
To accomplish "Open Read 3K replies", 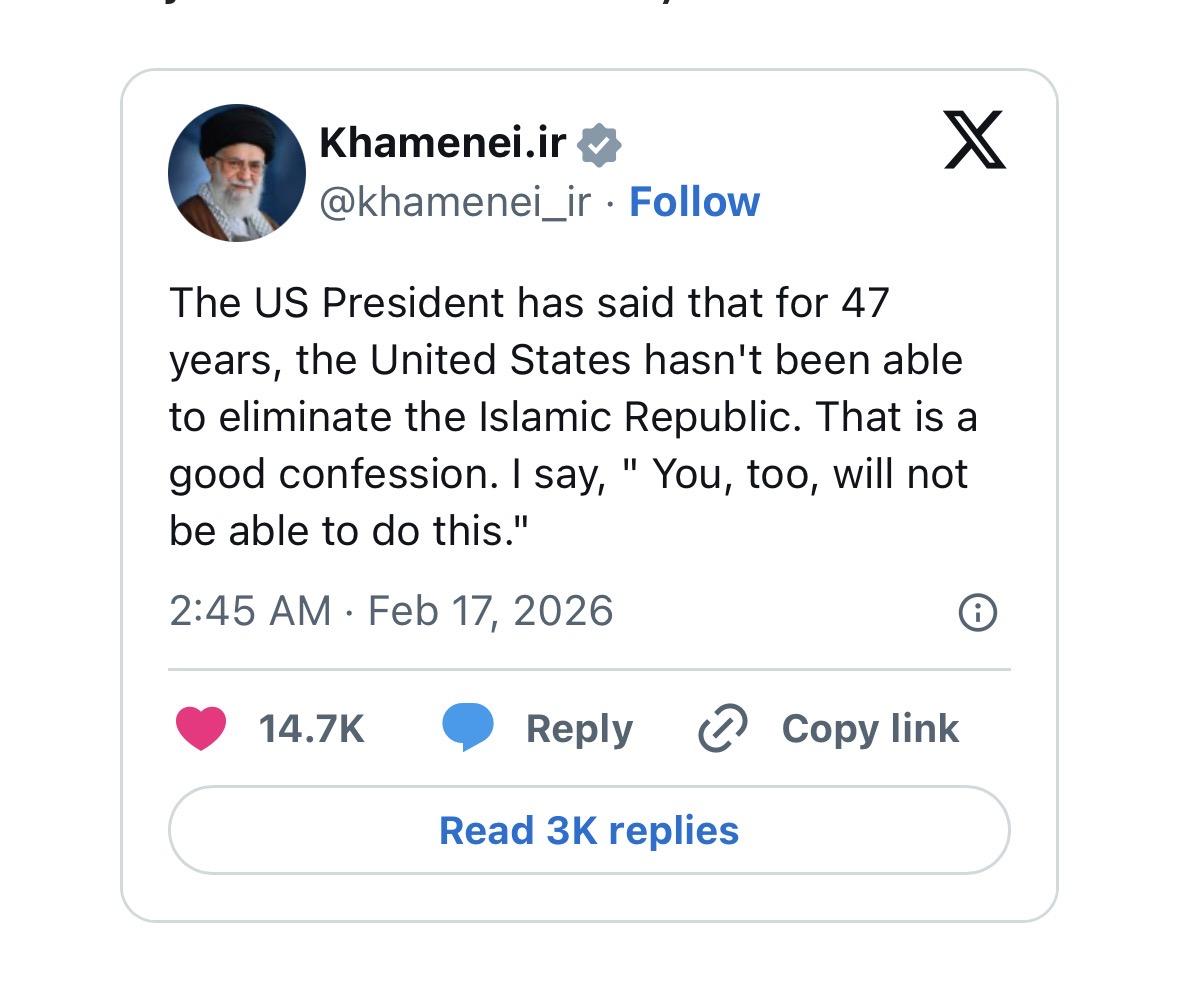I will (589, 830).
